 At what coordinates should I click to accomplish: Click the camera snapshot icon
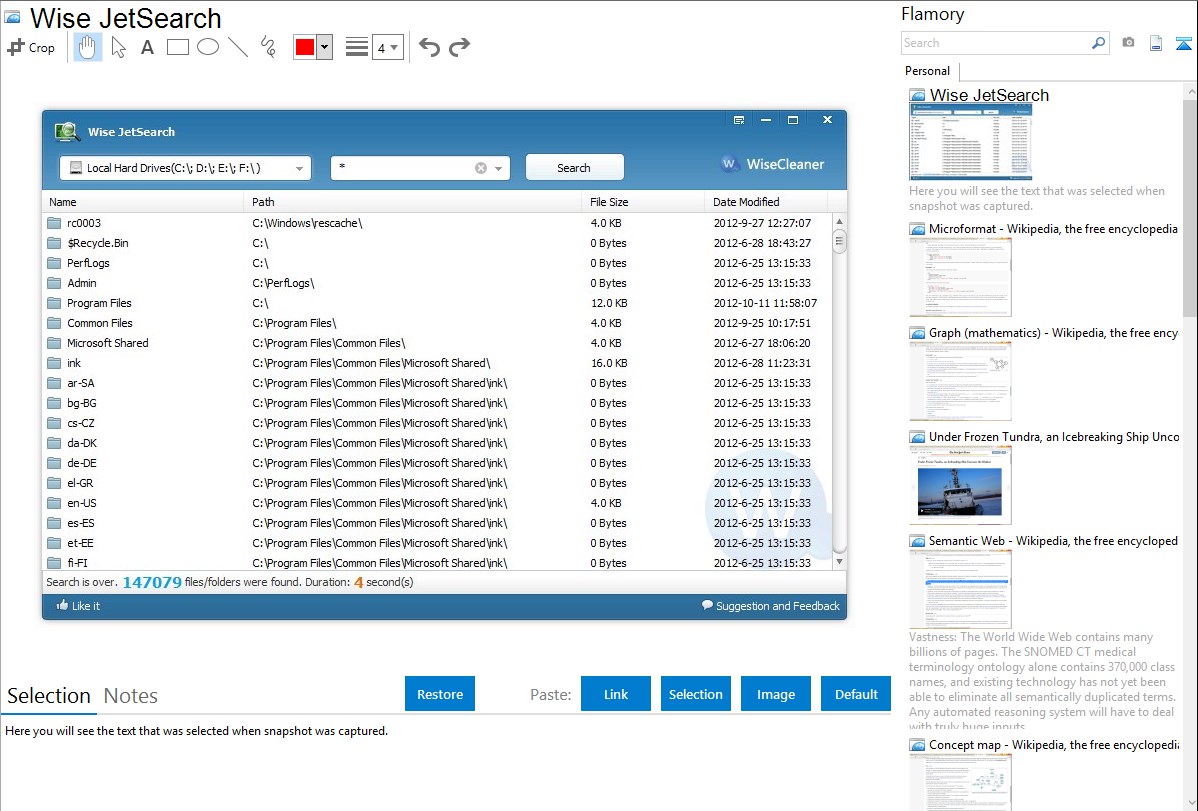pyautogui.click(x=1128, y=43)
